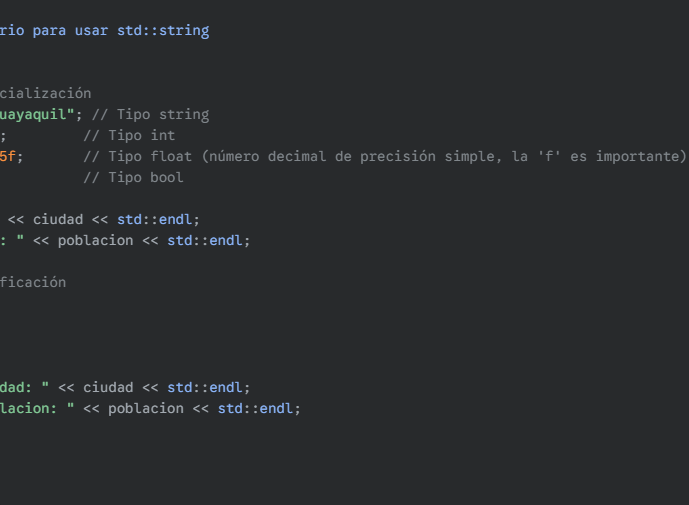Click the 'cialización' comment text
This screenshot has height=505, width=689.
tap(45, 93)
